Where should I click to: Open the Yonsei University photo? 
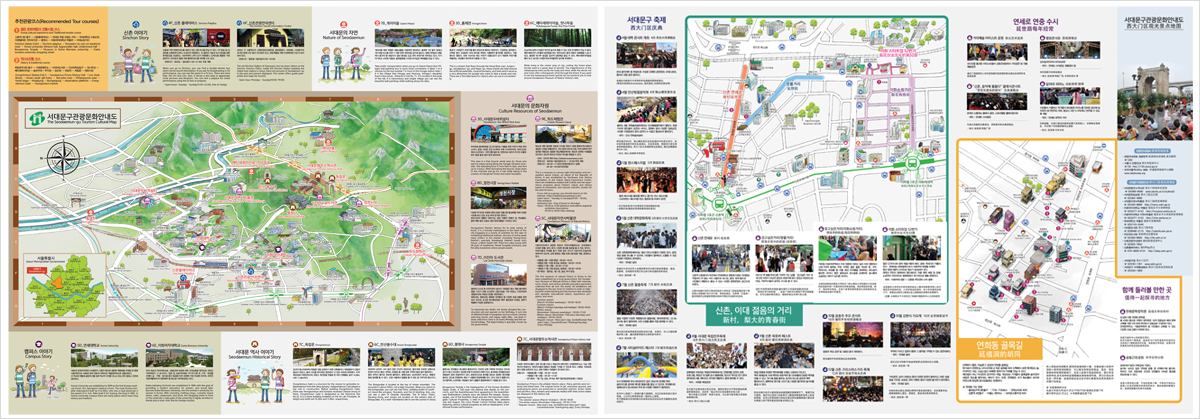[x=105, y=358]
